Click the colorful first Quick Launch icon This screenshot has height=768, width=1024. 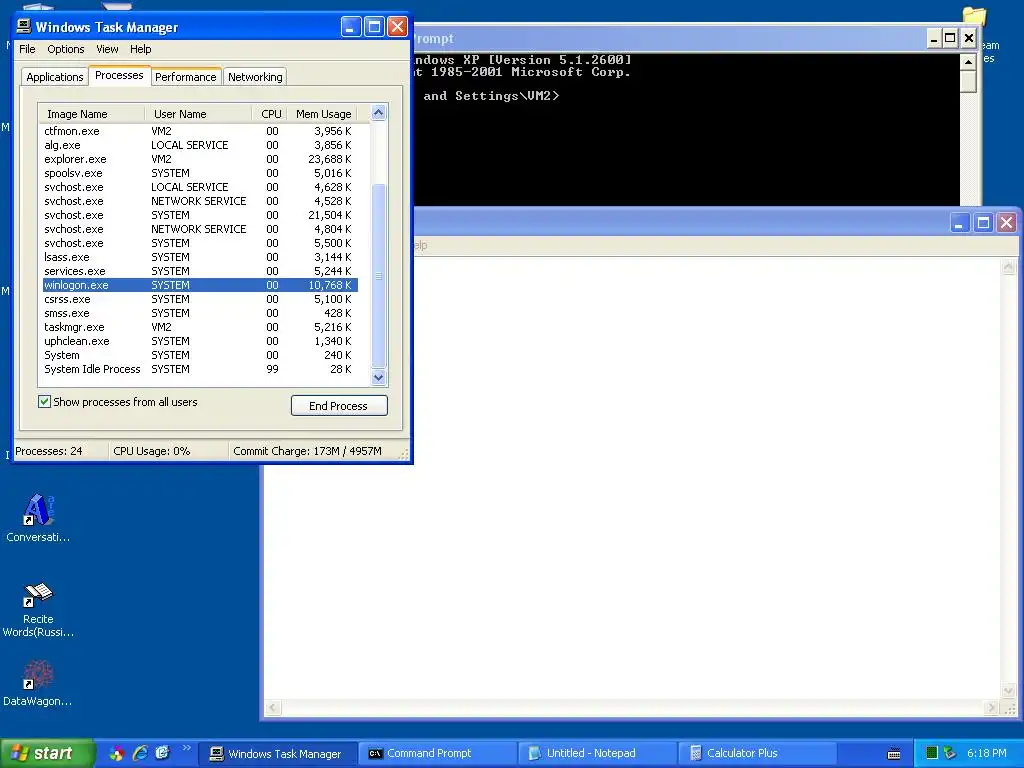coord(117,753)
